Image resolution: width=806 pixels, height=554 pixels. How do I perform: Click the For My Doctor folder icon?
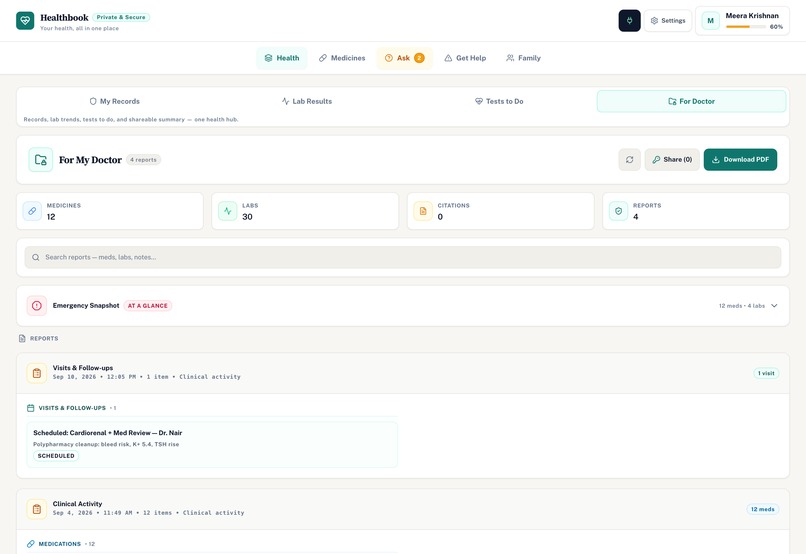coord(41,160)
